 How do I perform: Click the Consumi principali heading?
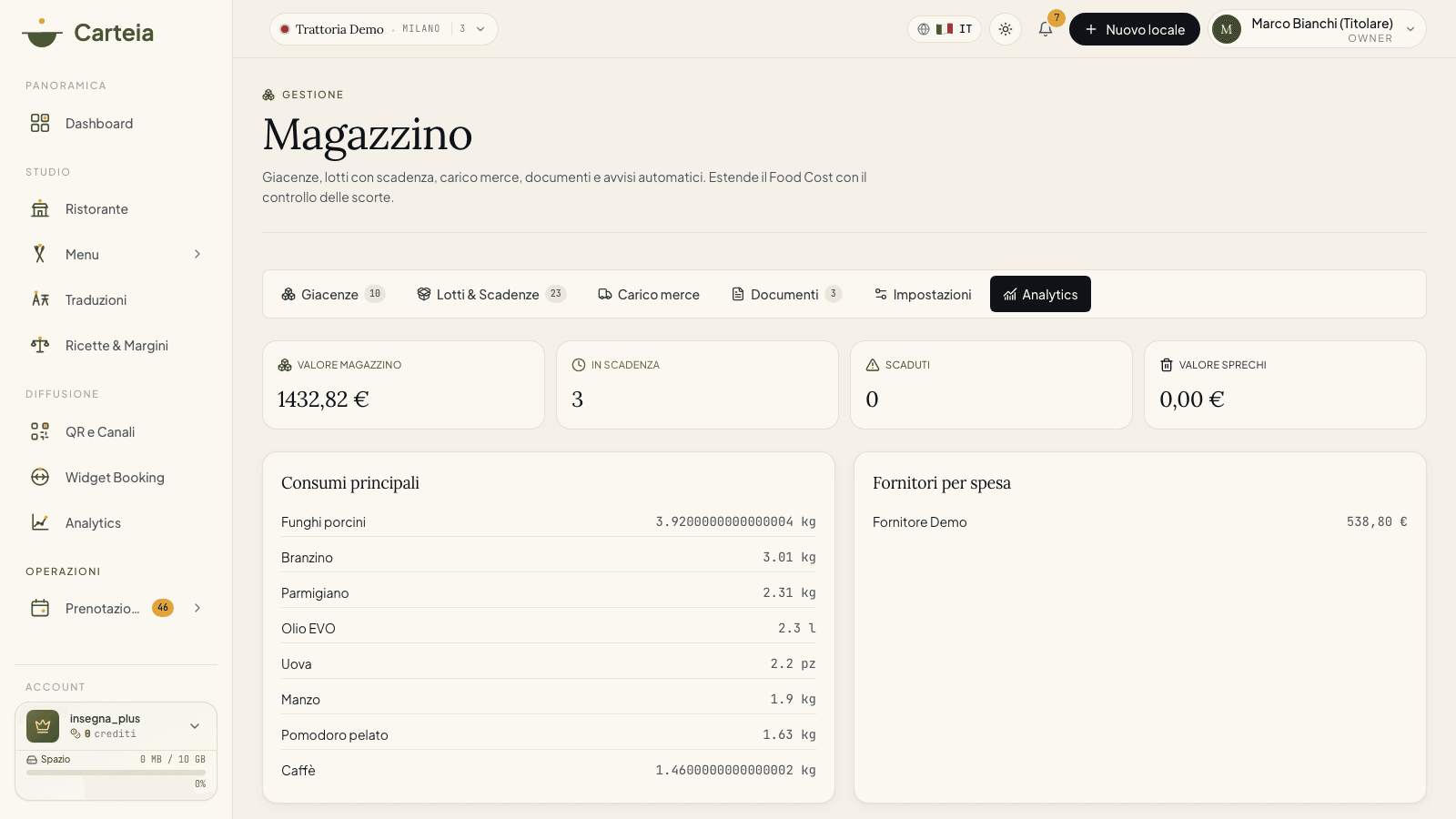350,483
